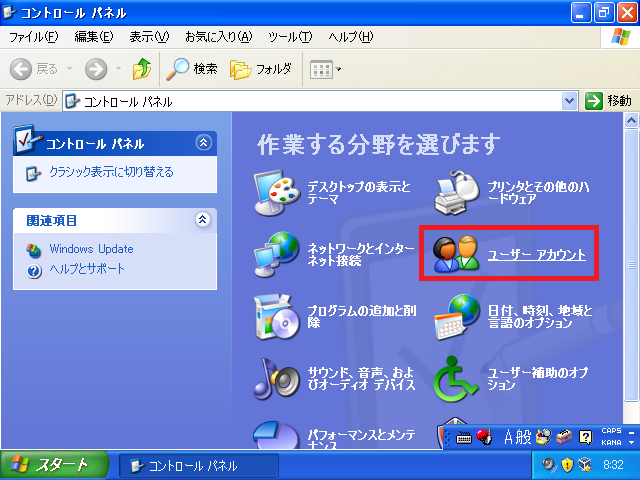Click the address bar コントロール パネル field
The width and height of the screenshot is (640, 480).
point(313,101)
